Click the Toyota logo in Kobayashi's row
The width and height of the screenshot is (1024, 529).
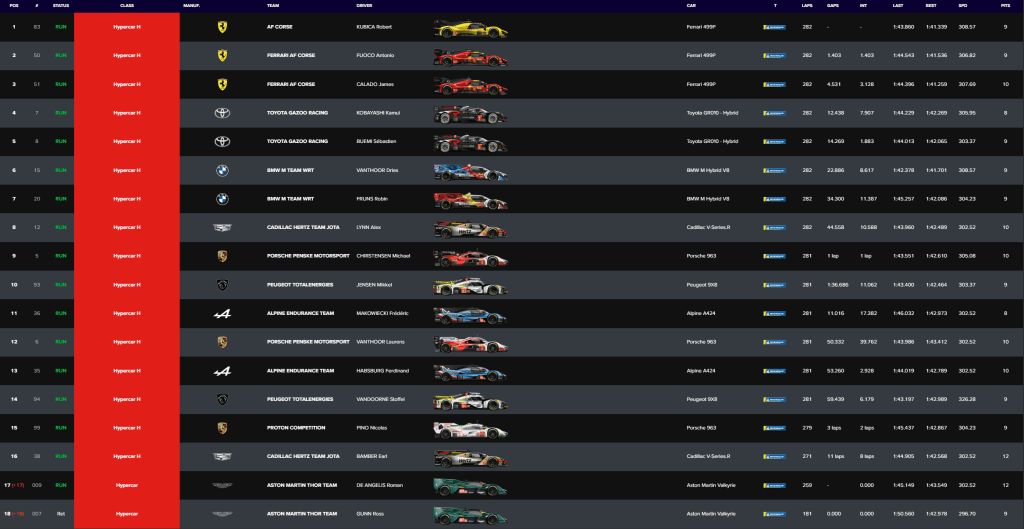tap(222, 113)
